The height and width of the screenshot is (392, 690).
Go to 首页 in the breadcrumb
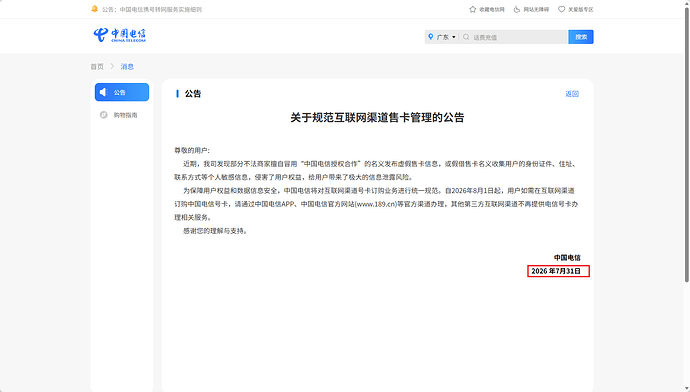click(97, 66)
